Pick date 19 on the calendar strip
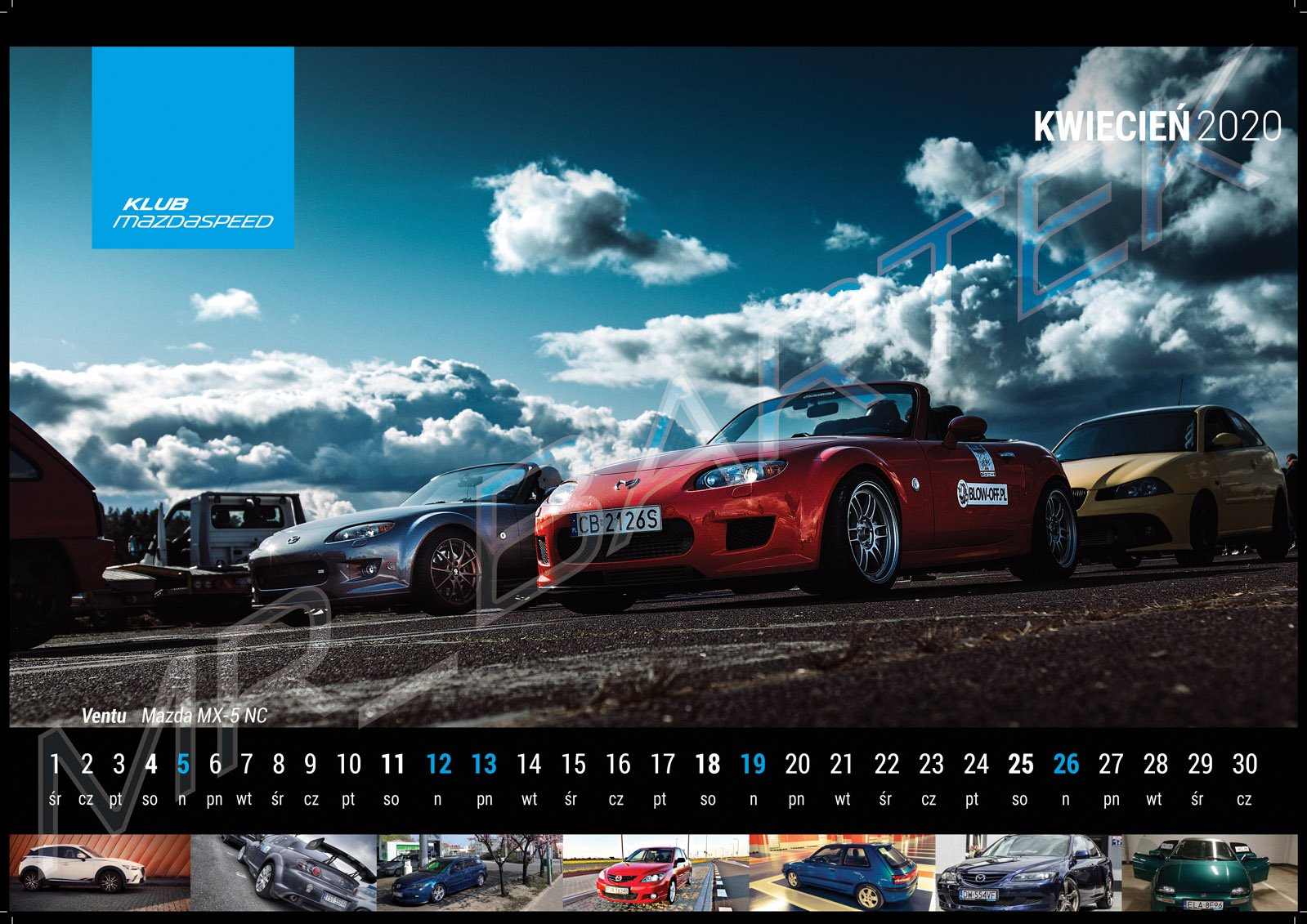 (753, 765)
